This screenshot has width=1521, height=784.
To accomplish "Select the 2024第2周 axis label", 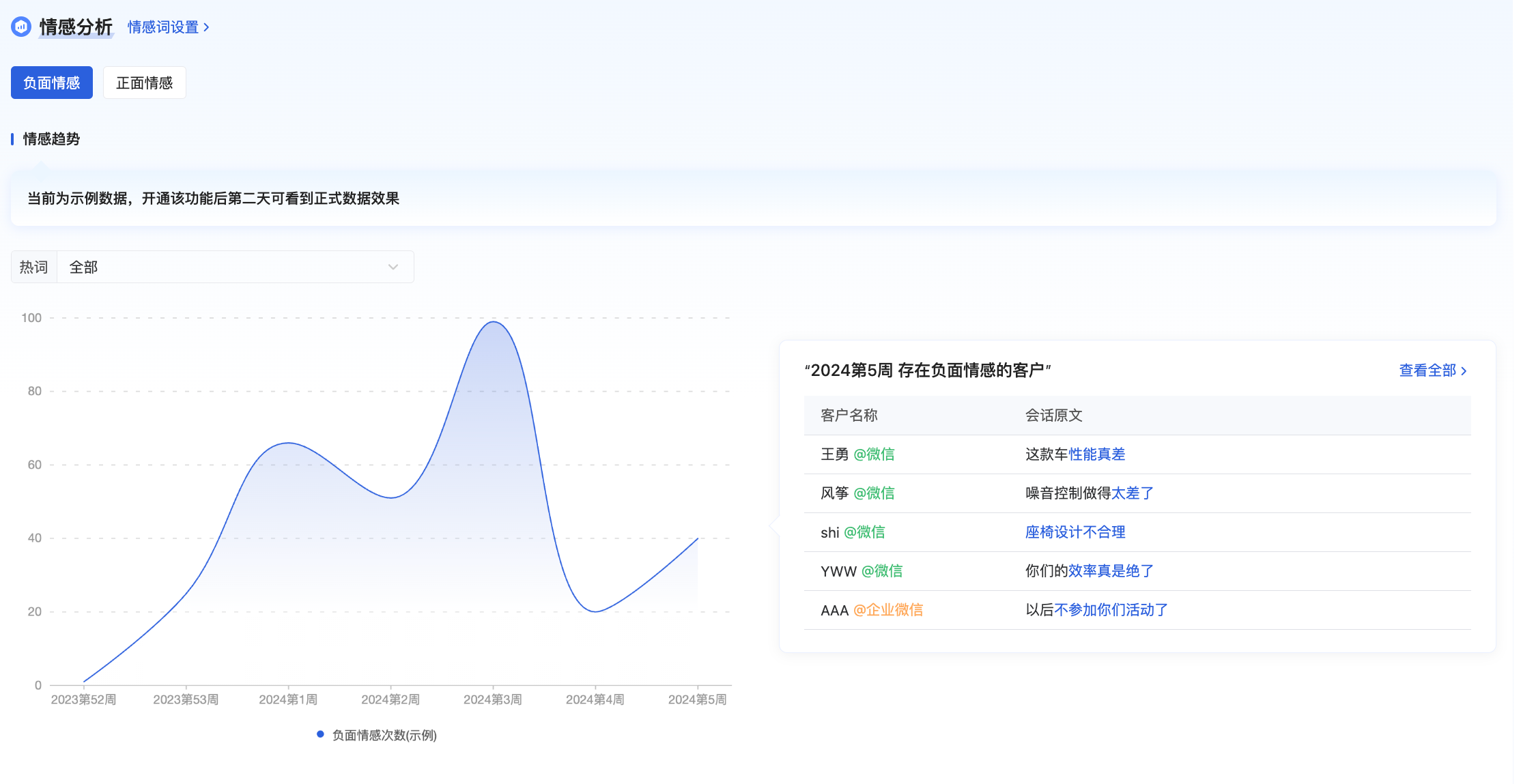I will pyautogui.click(x=390, y=699).
